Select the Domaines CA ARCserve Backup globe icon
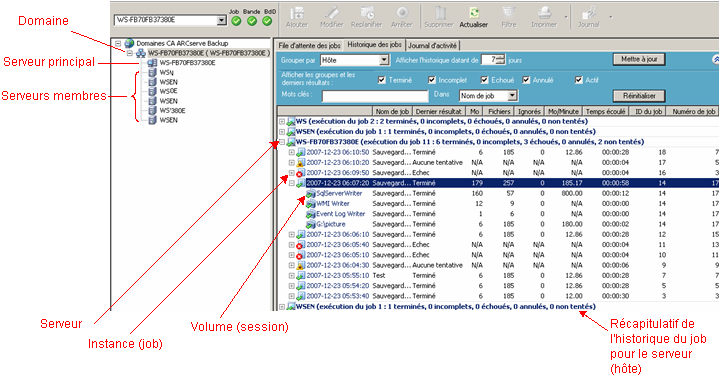Image resolution: width=720 pixels, height=386 pixels. 129,43
